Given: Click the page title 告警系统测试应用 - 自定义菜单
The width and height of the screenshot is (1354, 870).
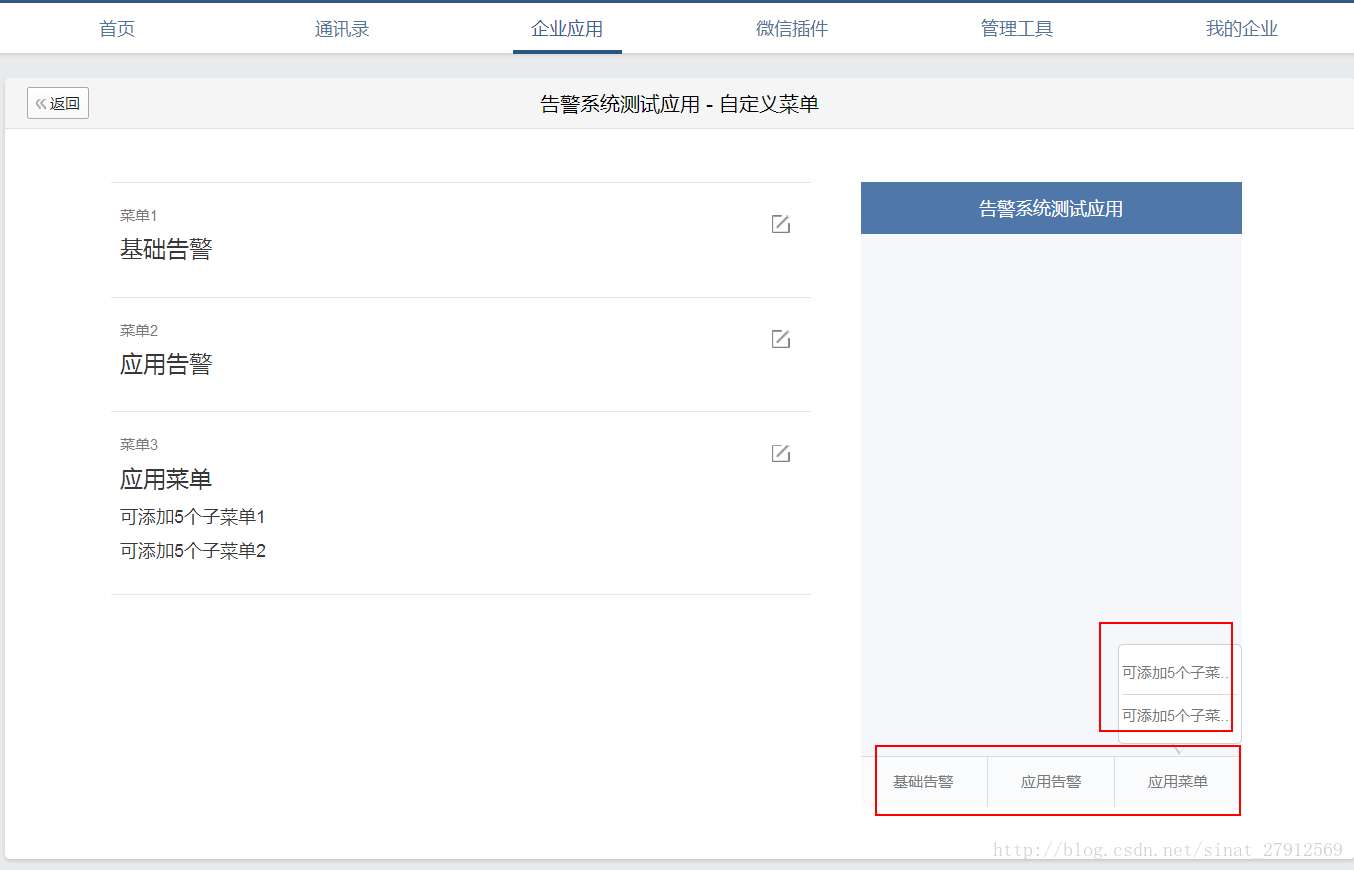Looking at the screenshot, I should tap(680, 104).
